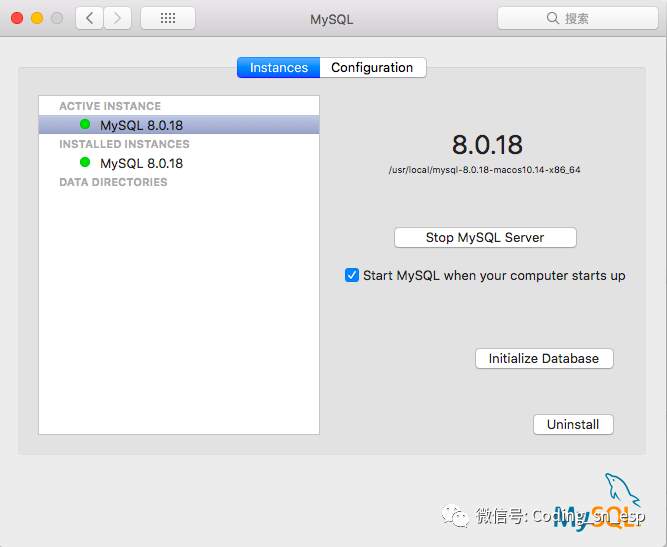This screenshot has height=547, width=667.
Task: Switch to the Instances tab
Action: click(x=279, y=68)
